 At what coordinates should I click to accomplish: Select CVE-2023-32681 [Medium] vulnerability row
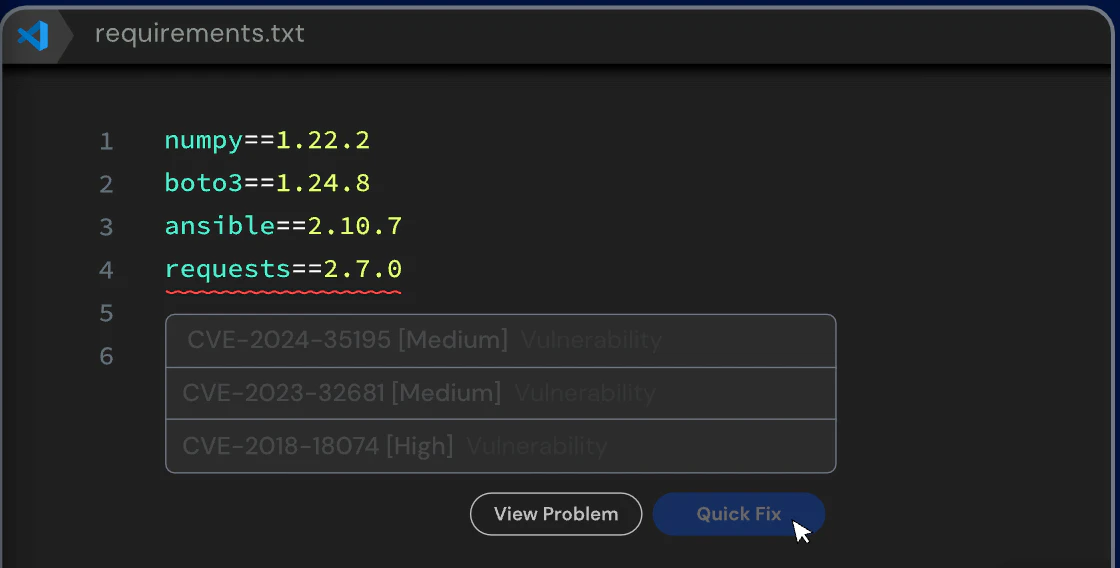click(501, 393)
